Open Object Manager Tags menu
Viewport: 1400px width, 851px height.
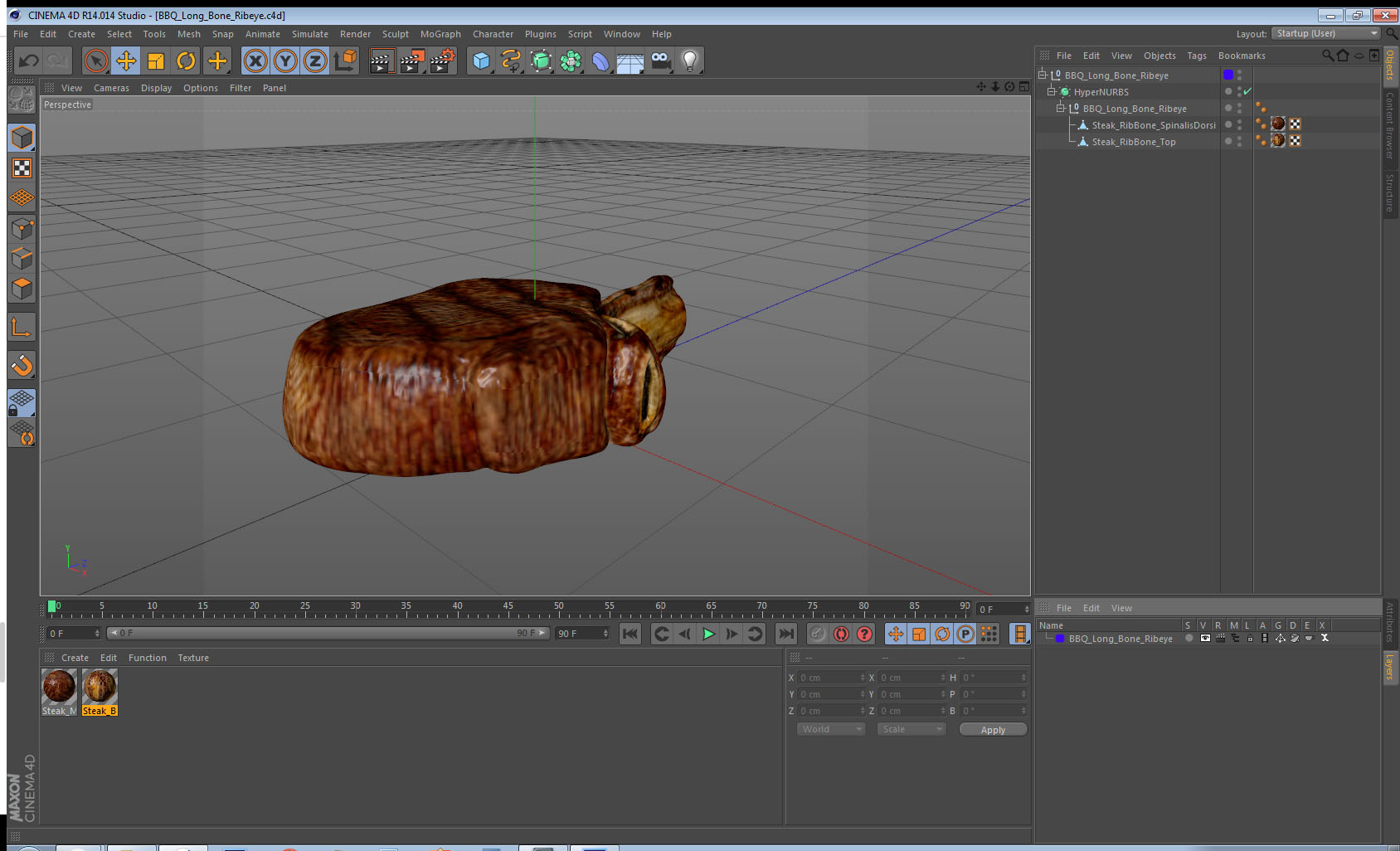[1196, 56]
